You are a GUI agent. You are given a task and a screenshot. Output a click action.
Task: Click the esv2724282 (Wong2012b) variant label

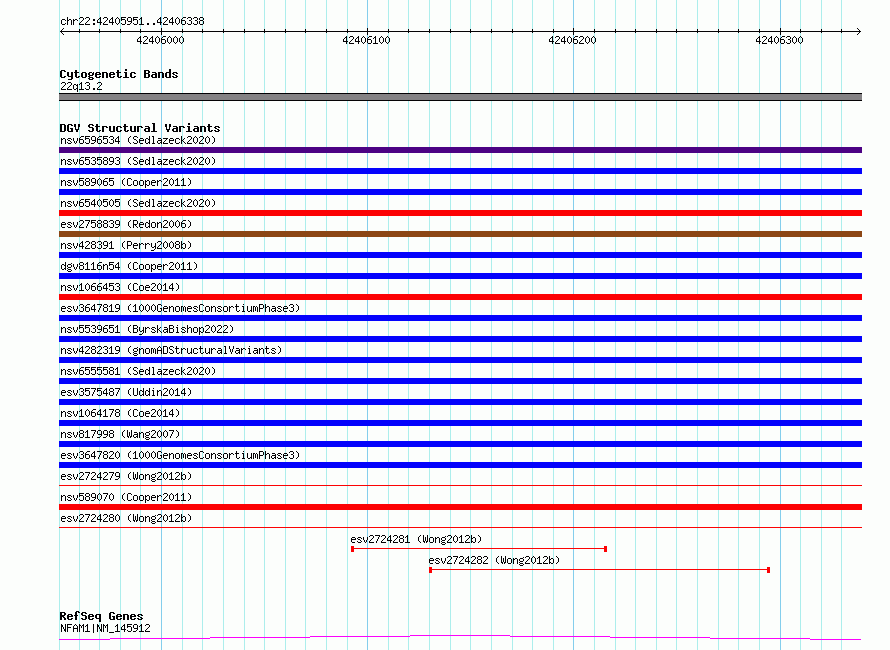coord(494,560)
